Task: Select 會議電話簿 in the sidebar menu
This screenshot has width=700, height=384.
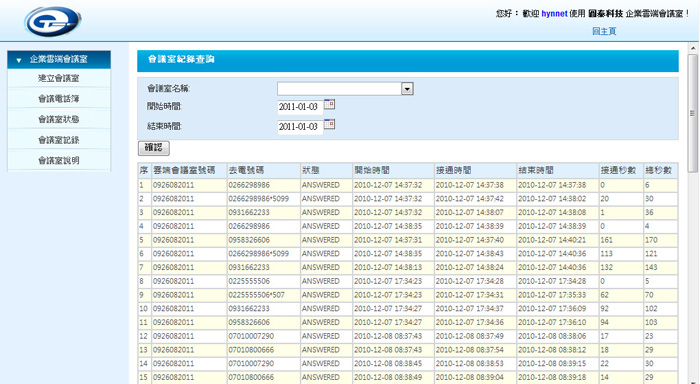Action: point(58,99)
